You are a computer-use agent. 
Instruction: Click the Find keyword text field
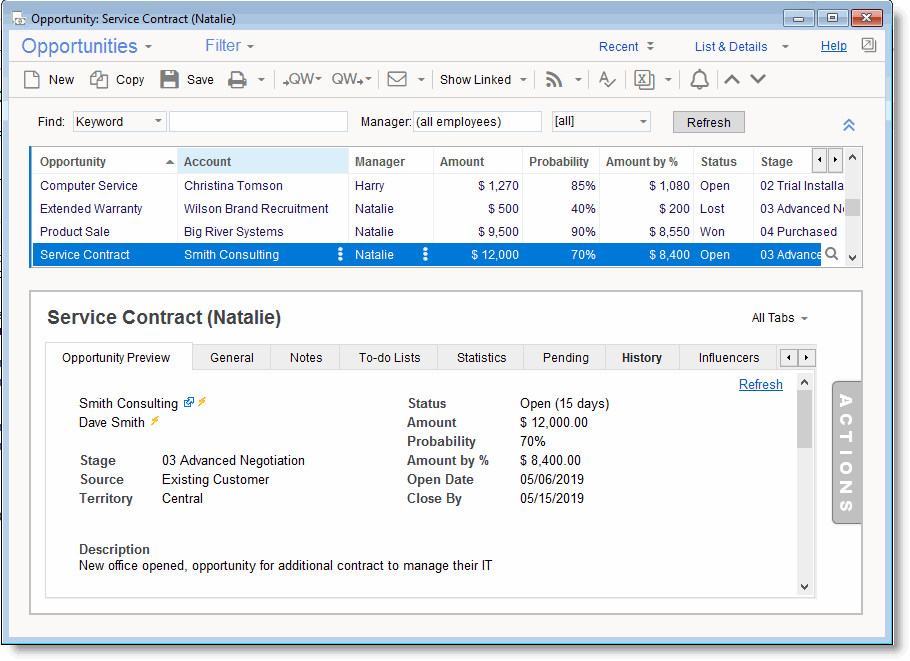[x=258, y=122]
